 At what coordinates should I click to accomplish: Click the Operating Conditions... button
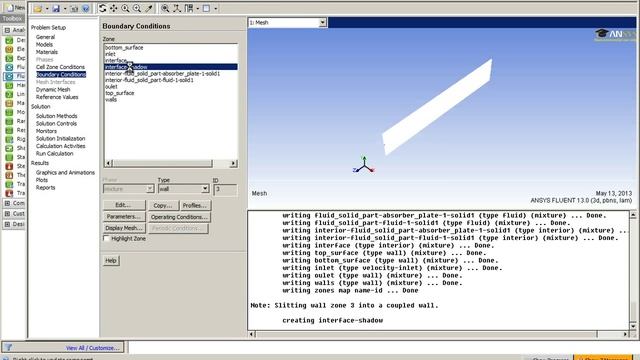(x=179, y=217)
